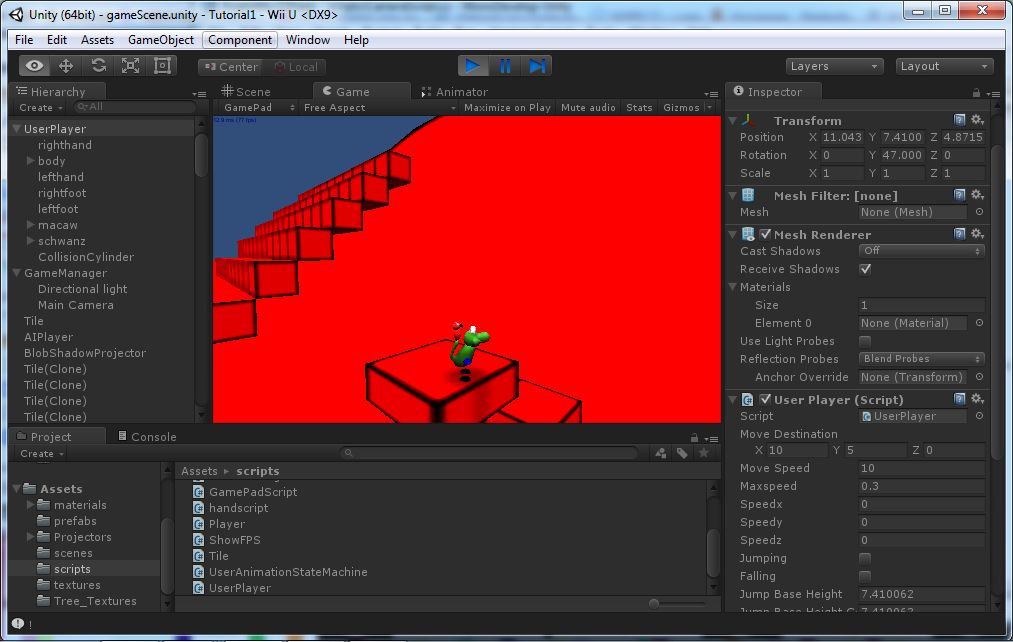
Task: Open the Free Aspect dropdown
Action: (x=379, y=108)
